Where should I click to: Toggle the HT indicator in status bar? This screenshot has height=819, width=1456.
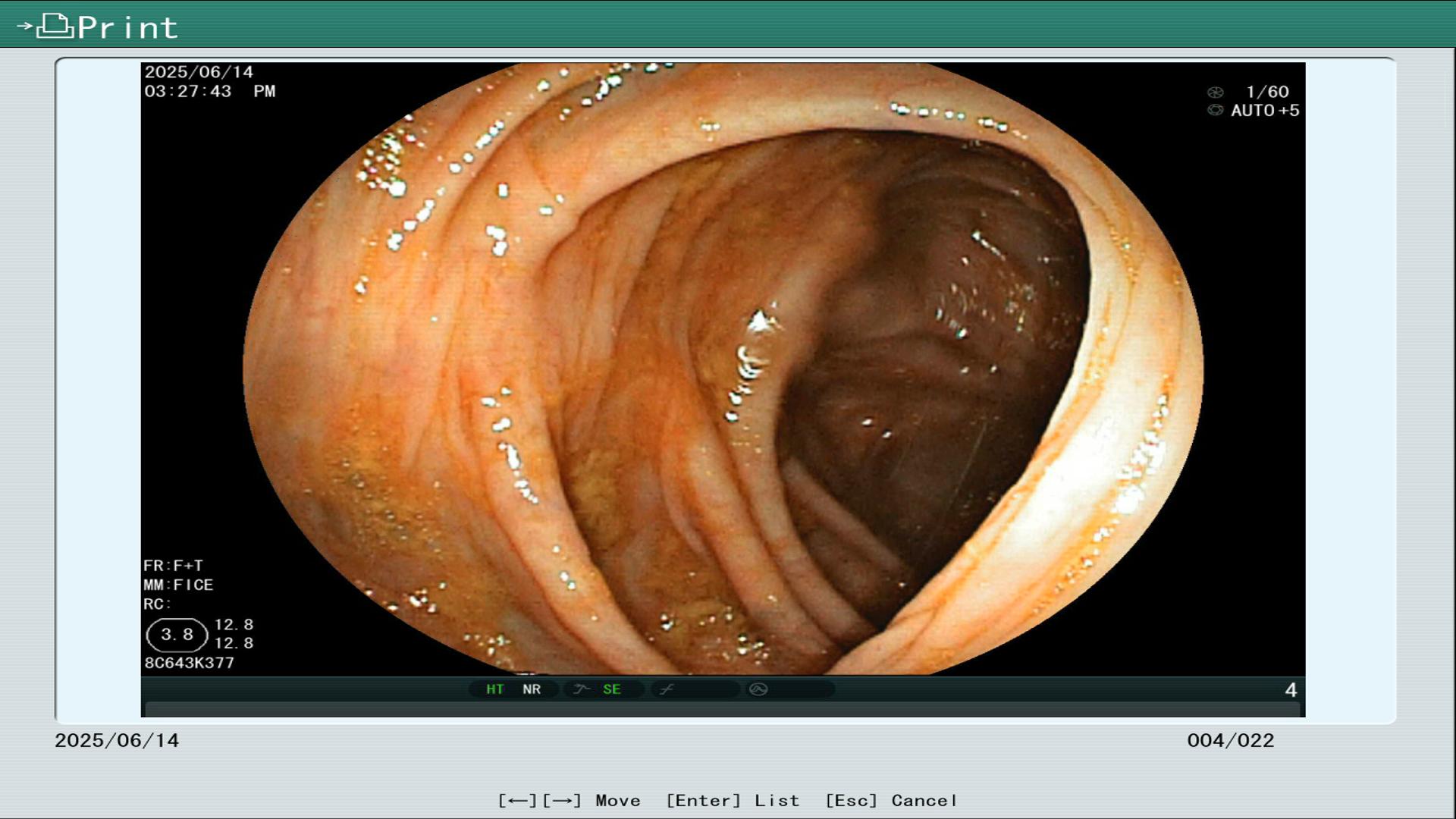point(494,689)
